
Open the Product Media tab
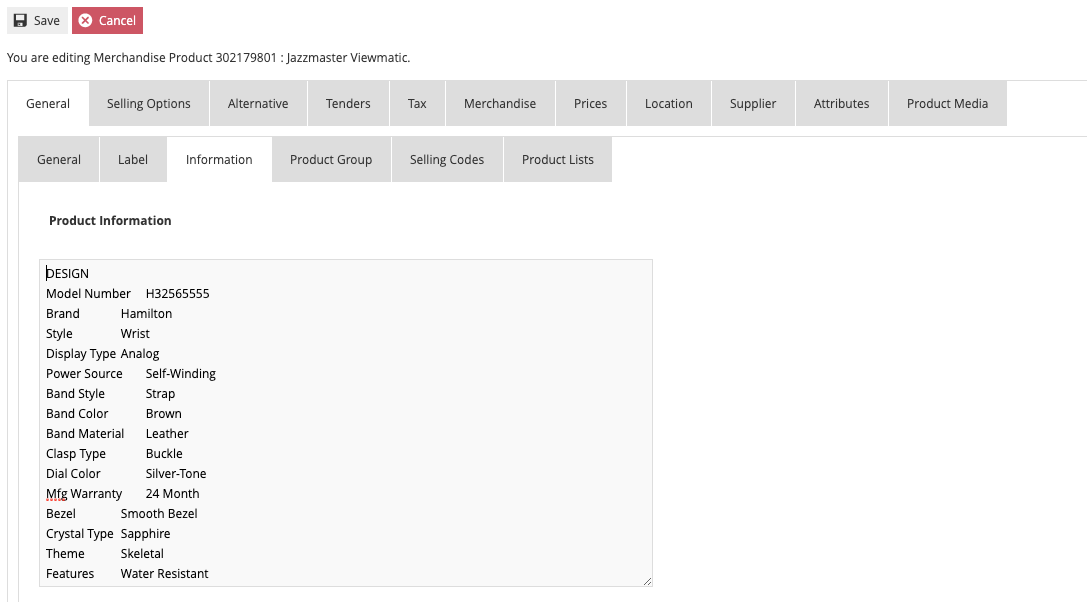click(947, 103)
